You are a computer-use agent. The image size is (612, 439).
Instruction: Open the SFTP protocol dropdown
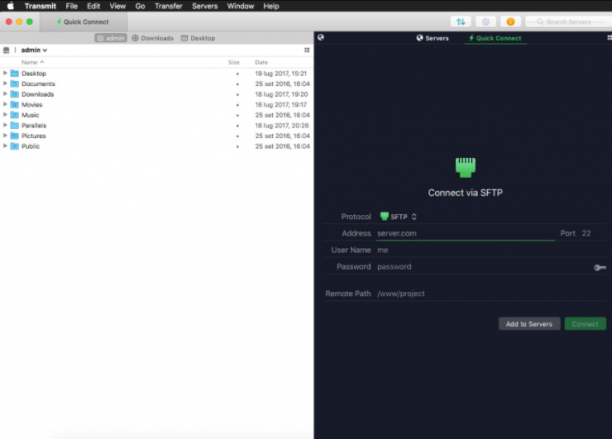point(399,217)
